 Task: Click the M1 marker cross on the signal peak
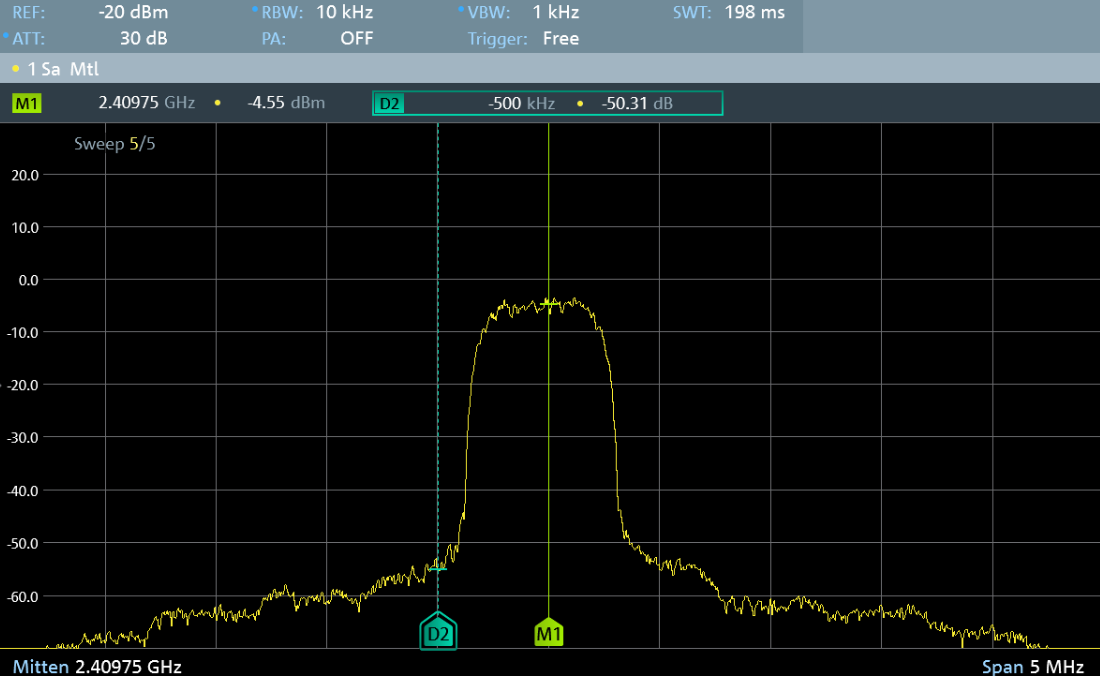pyautogui.click(x=548, y=302)
